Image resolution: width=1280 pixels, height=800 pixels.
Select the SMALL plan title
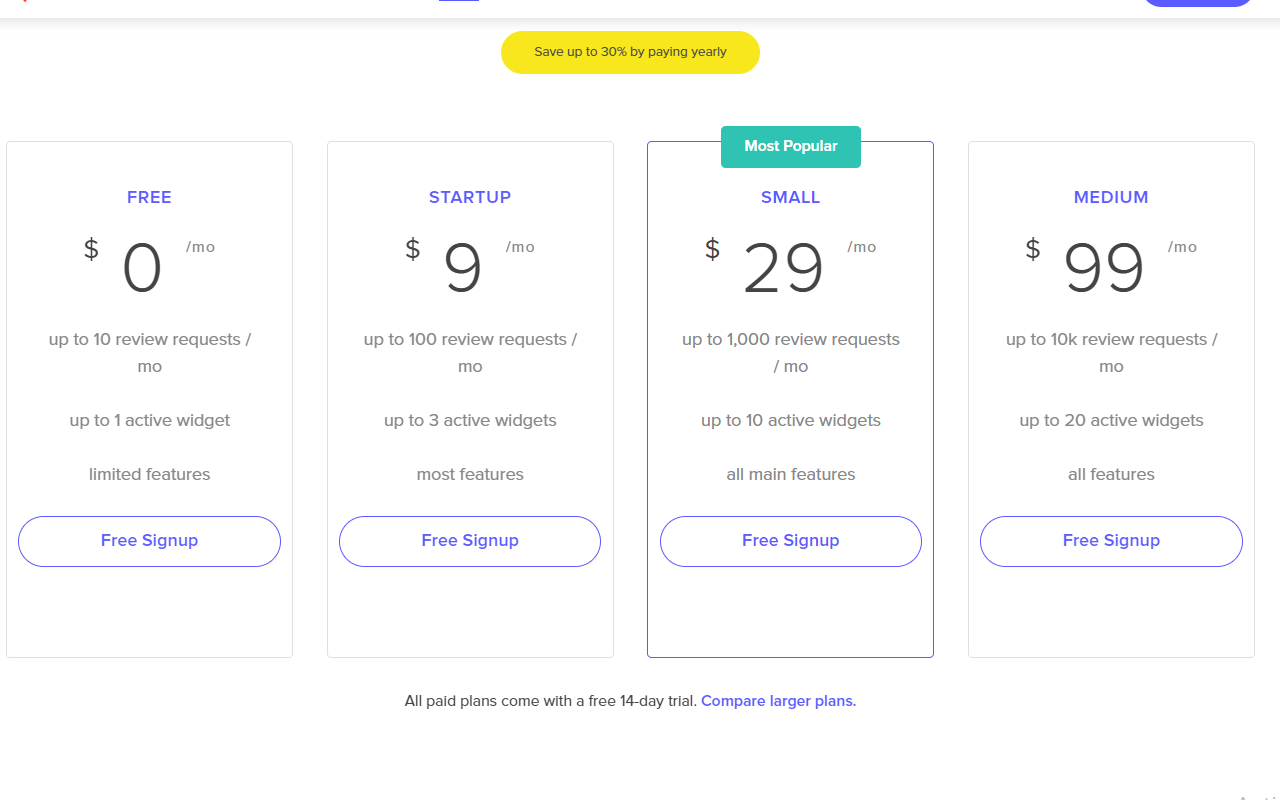pos(790,197)
